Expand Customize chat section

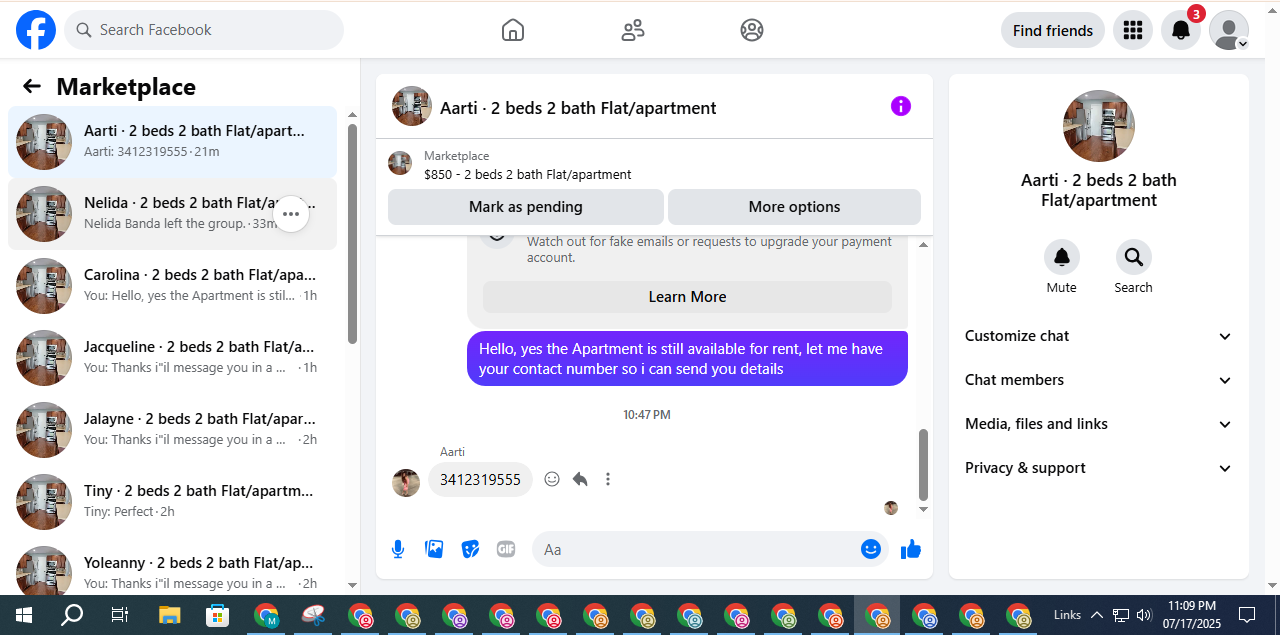tap(1099, 336)
